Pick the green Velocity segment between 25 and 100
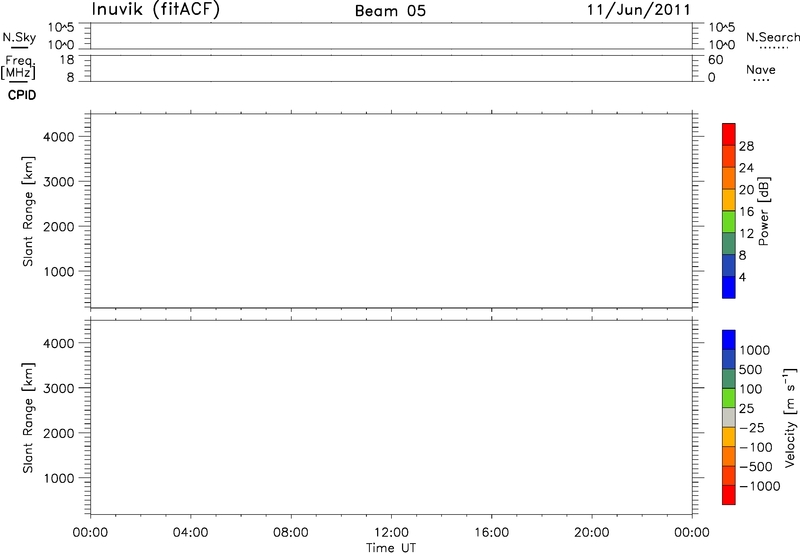This screenshot has height=554, width=800. [x=729, y=398]
